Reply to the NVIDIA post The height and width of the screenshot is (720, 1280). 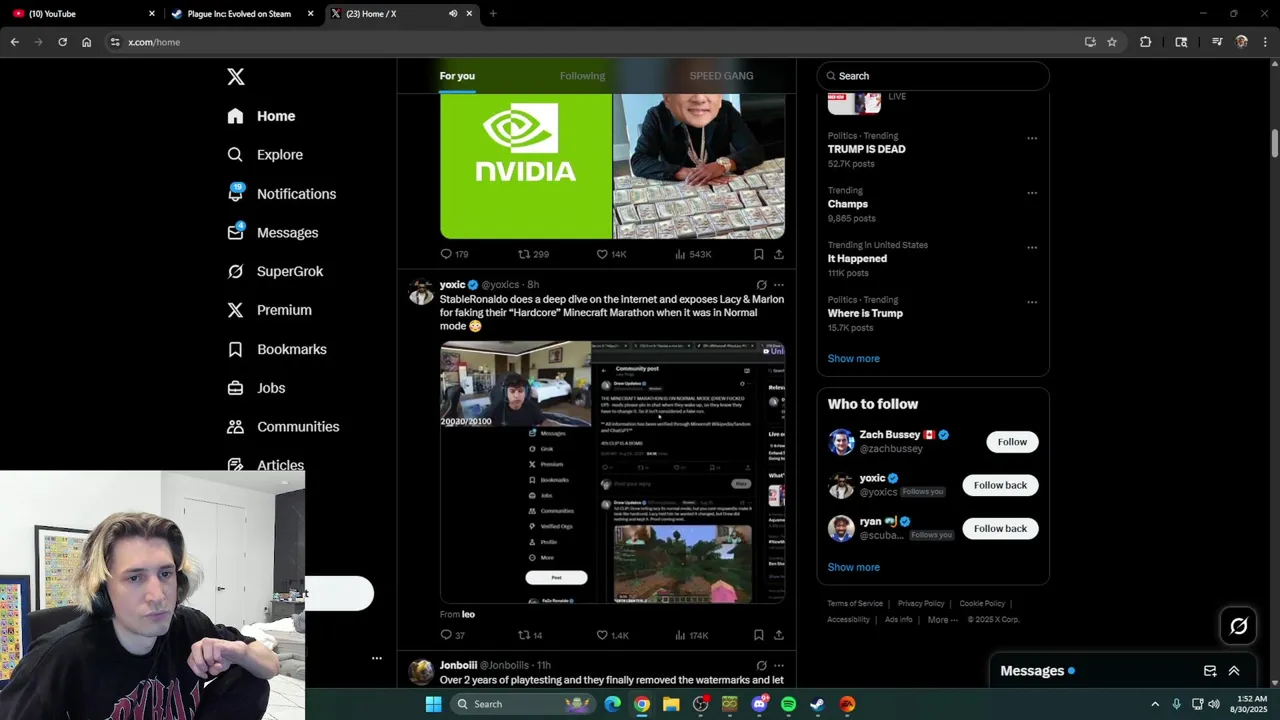pyautogui.click(x=454, y=254)
